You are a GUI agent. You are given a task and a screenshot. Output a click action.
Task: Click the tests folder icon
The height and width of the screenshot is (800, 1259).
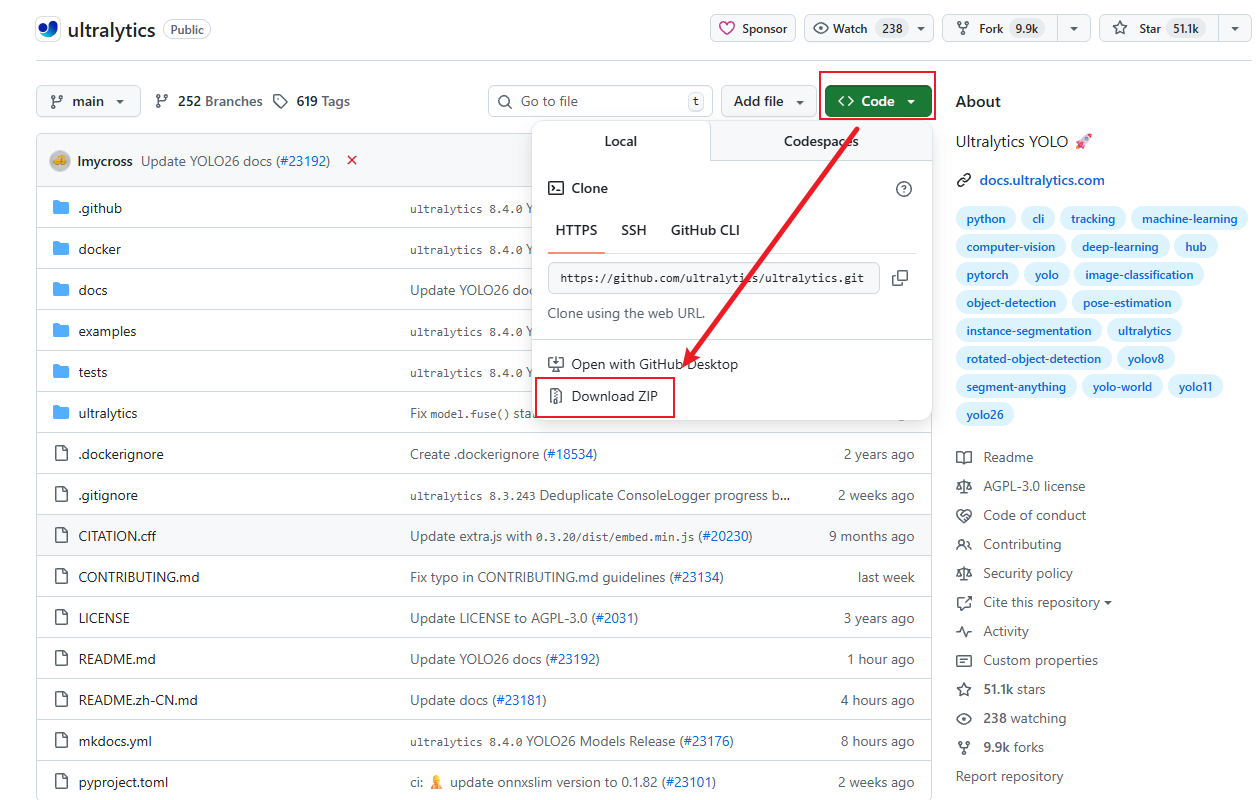pyautogui.click(x=61, y=372)
